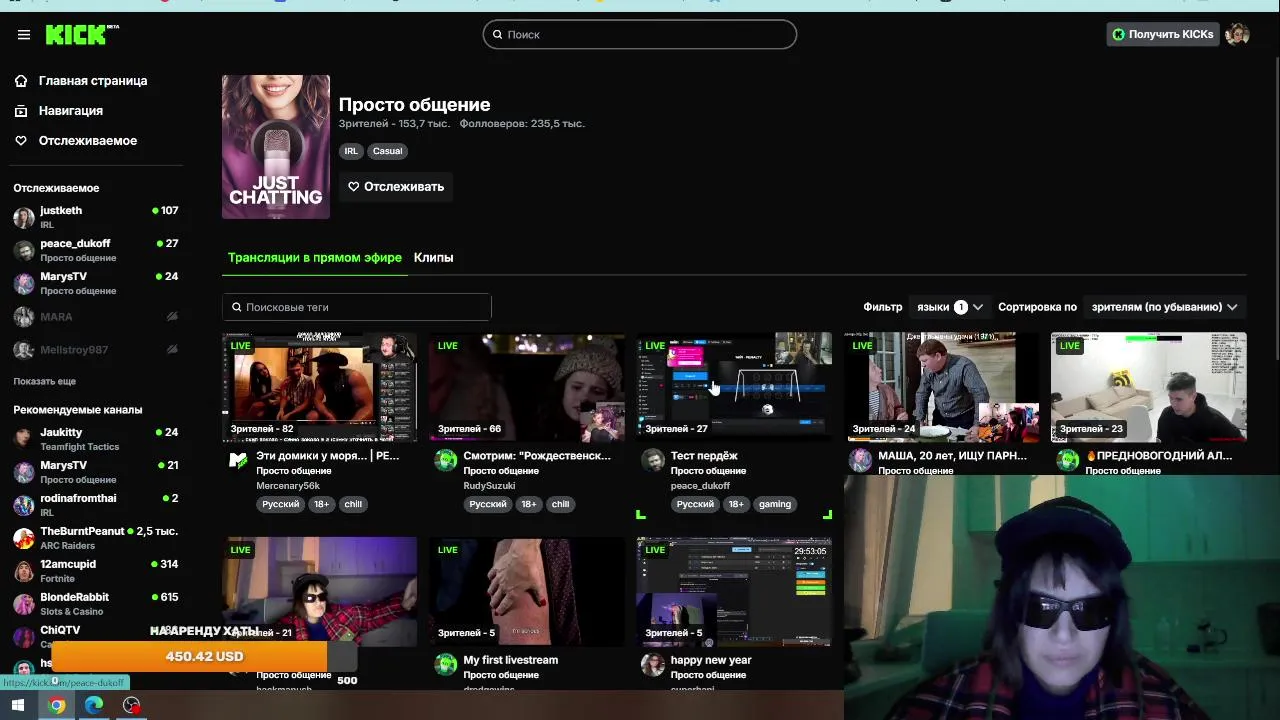Open the Тест пердёж stream thumbnail
Viewport: 1280px width, 720px height.
(x=734, y=387)
